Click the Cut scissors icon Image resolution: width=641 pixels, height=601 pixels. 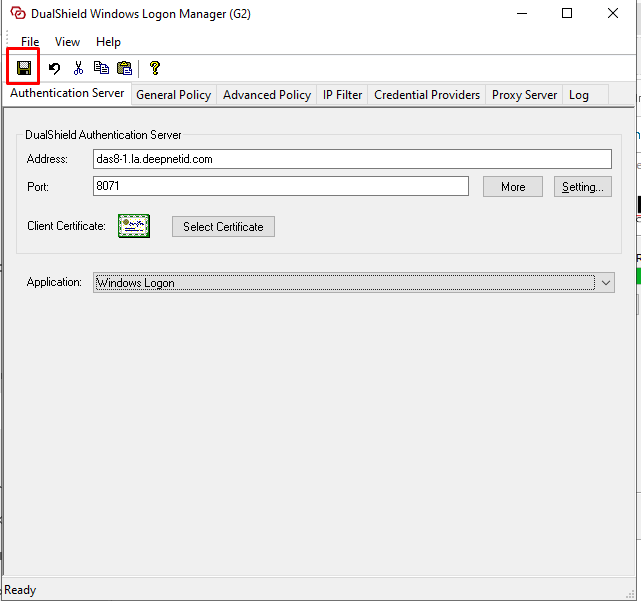[78, 68]
